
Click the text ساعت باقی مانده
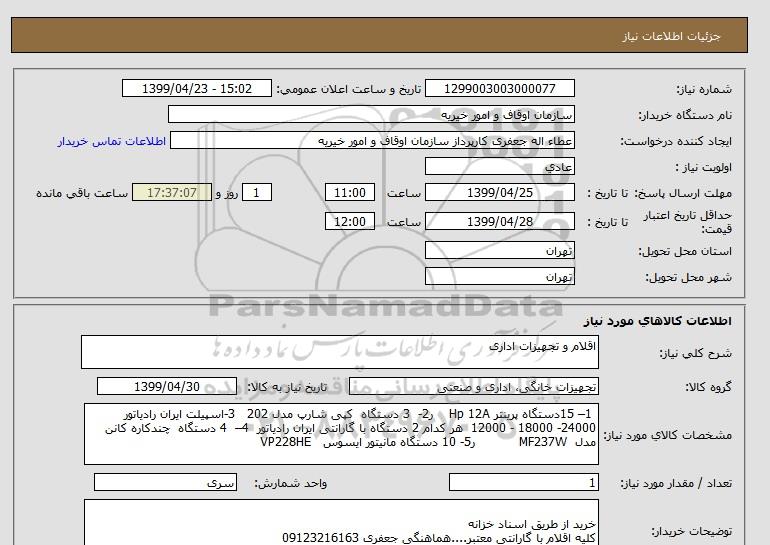point(82,193)
